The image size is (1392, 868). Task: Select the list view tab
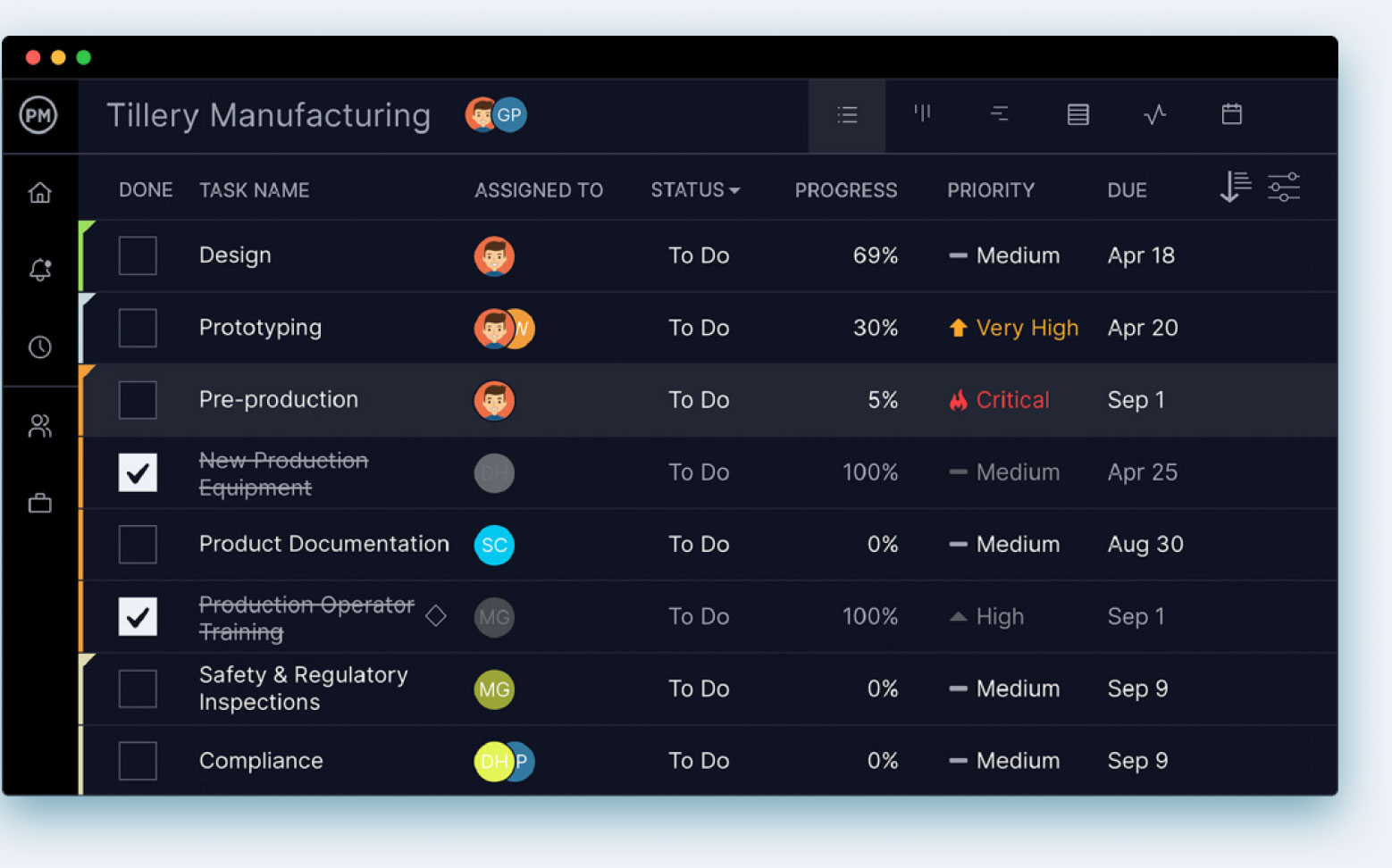pyautogui.click(x=846, y=114)
